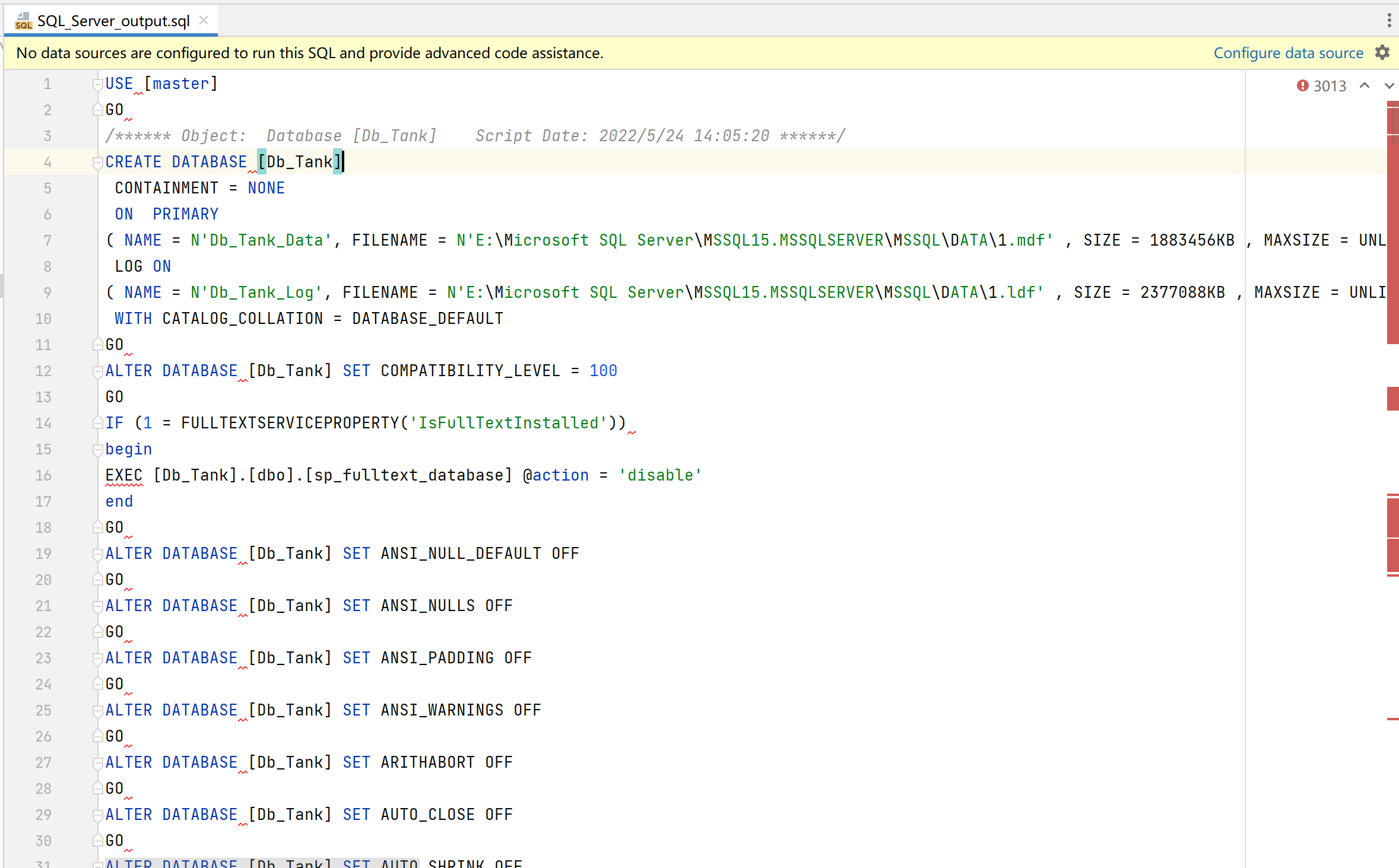Collapse the USE [master] fold on line 1

pyautogui.click(x=98, y=84)
